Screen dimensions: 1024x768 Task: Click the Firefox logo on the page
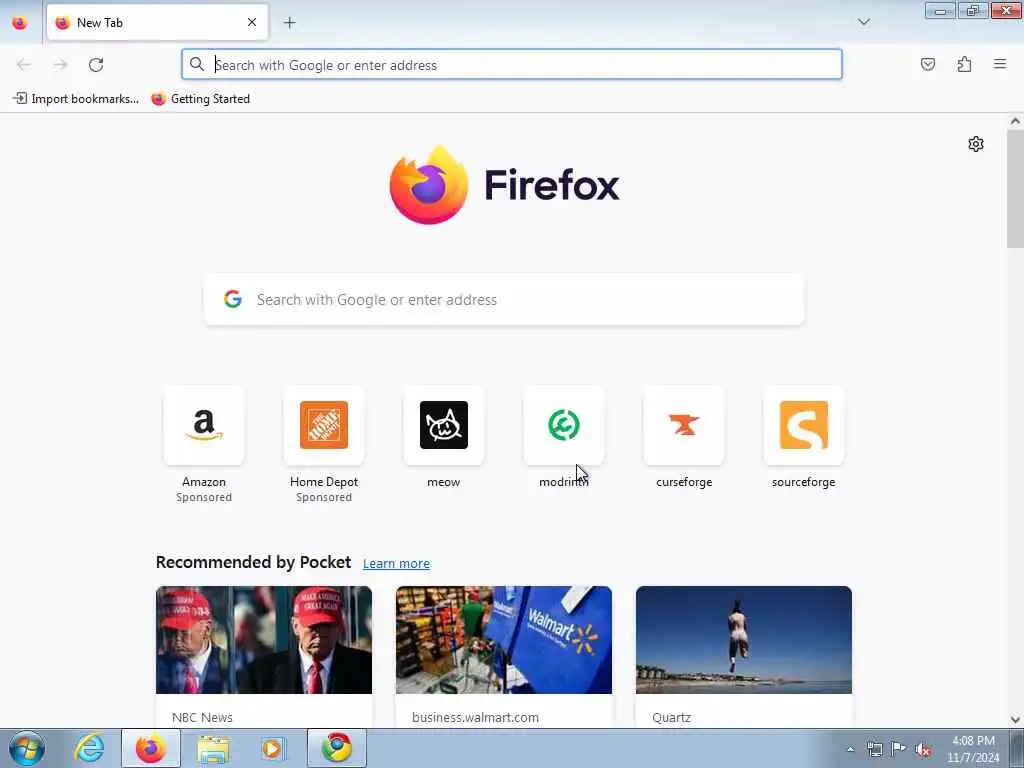pos(504,185)
